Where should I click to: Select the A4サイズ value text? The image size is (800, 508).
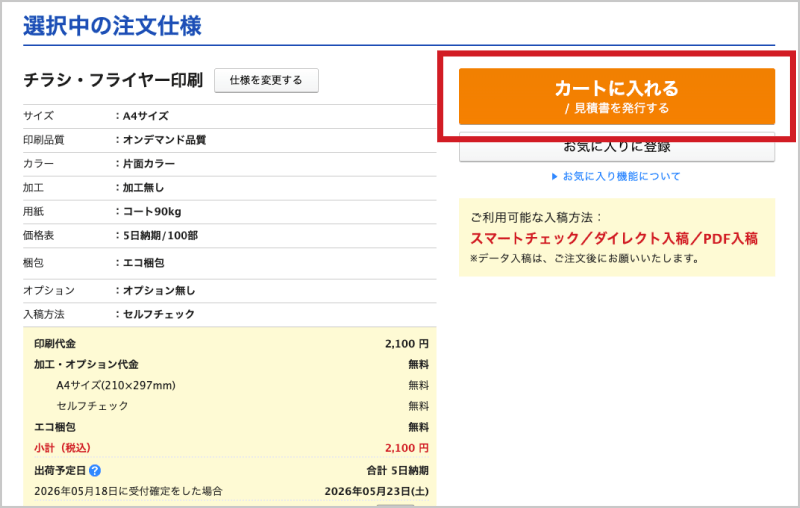pos(145,116)
